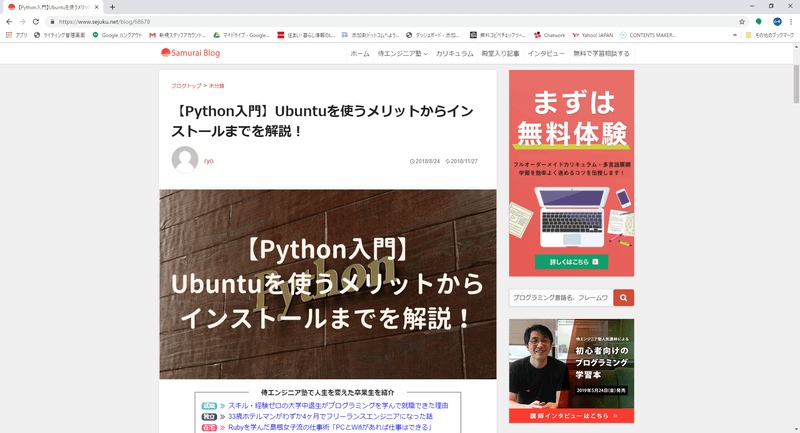
Task: Open Chrome's three-dot menu
Action: (791, 21)
